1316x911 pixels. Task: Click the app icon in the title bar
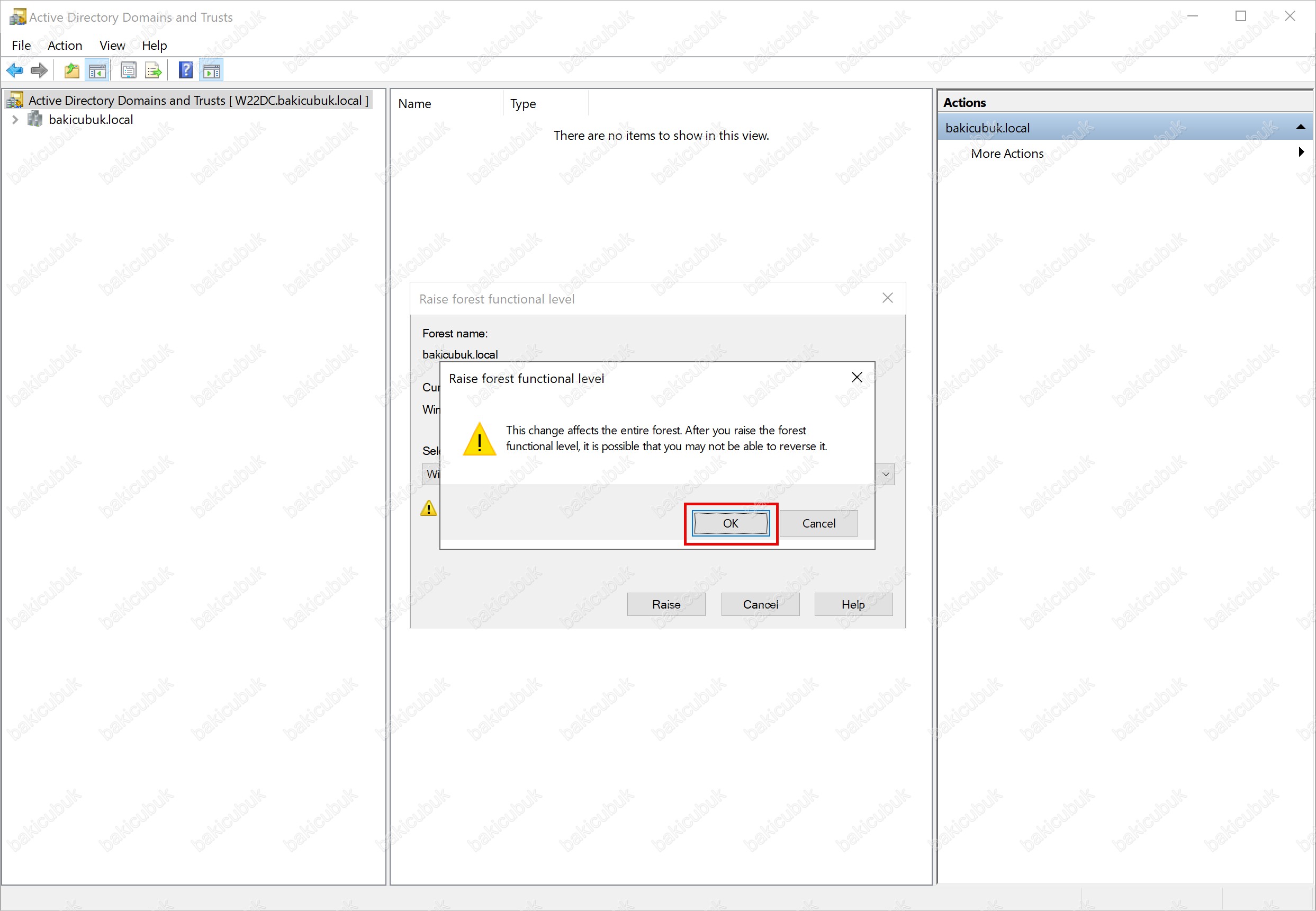[17, 16]
